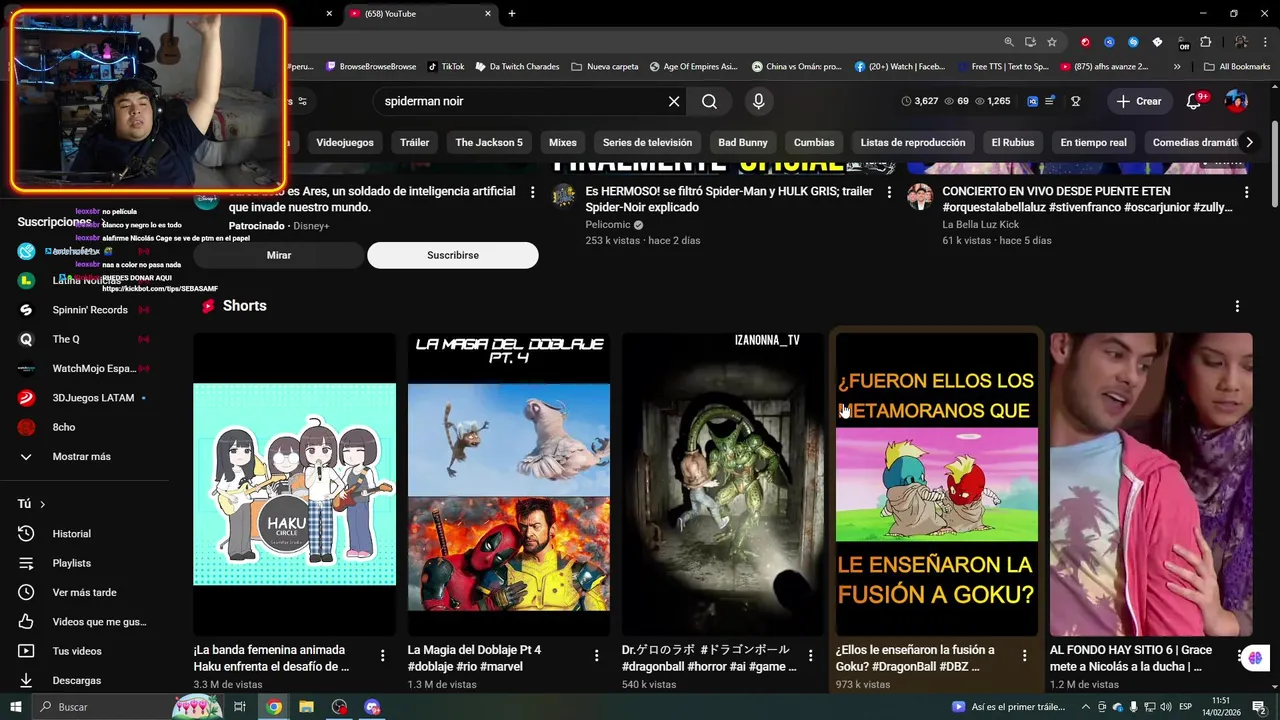Open File Explorer from taskbar

(306, 707)
